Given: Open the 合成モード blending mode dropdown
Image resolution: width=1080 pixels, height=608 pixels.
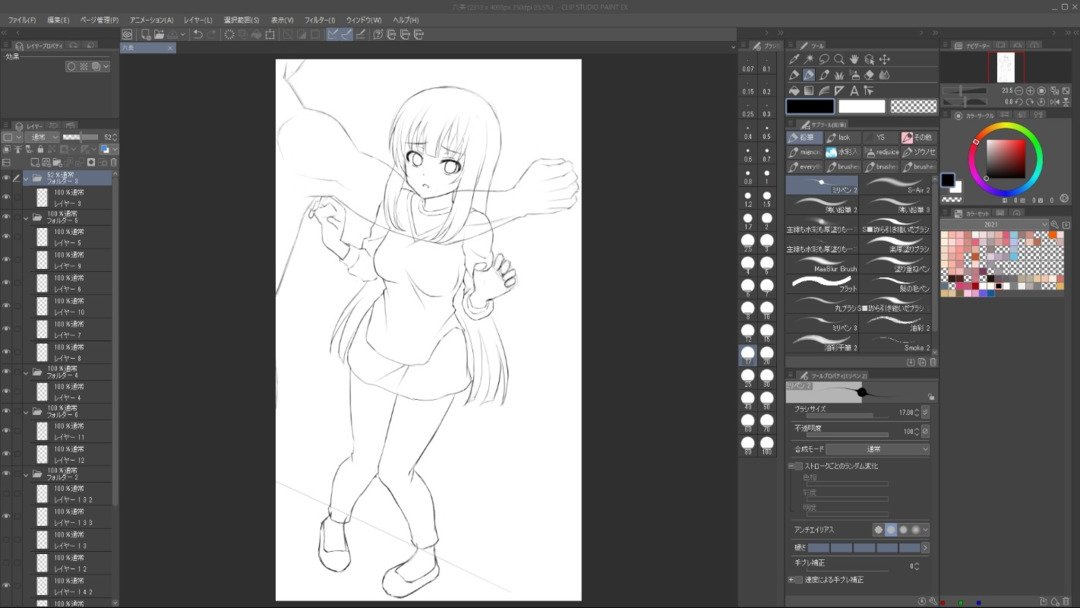Looking at the screenshot, I should click(878, 449).
